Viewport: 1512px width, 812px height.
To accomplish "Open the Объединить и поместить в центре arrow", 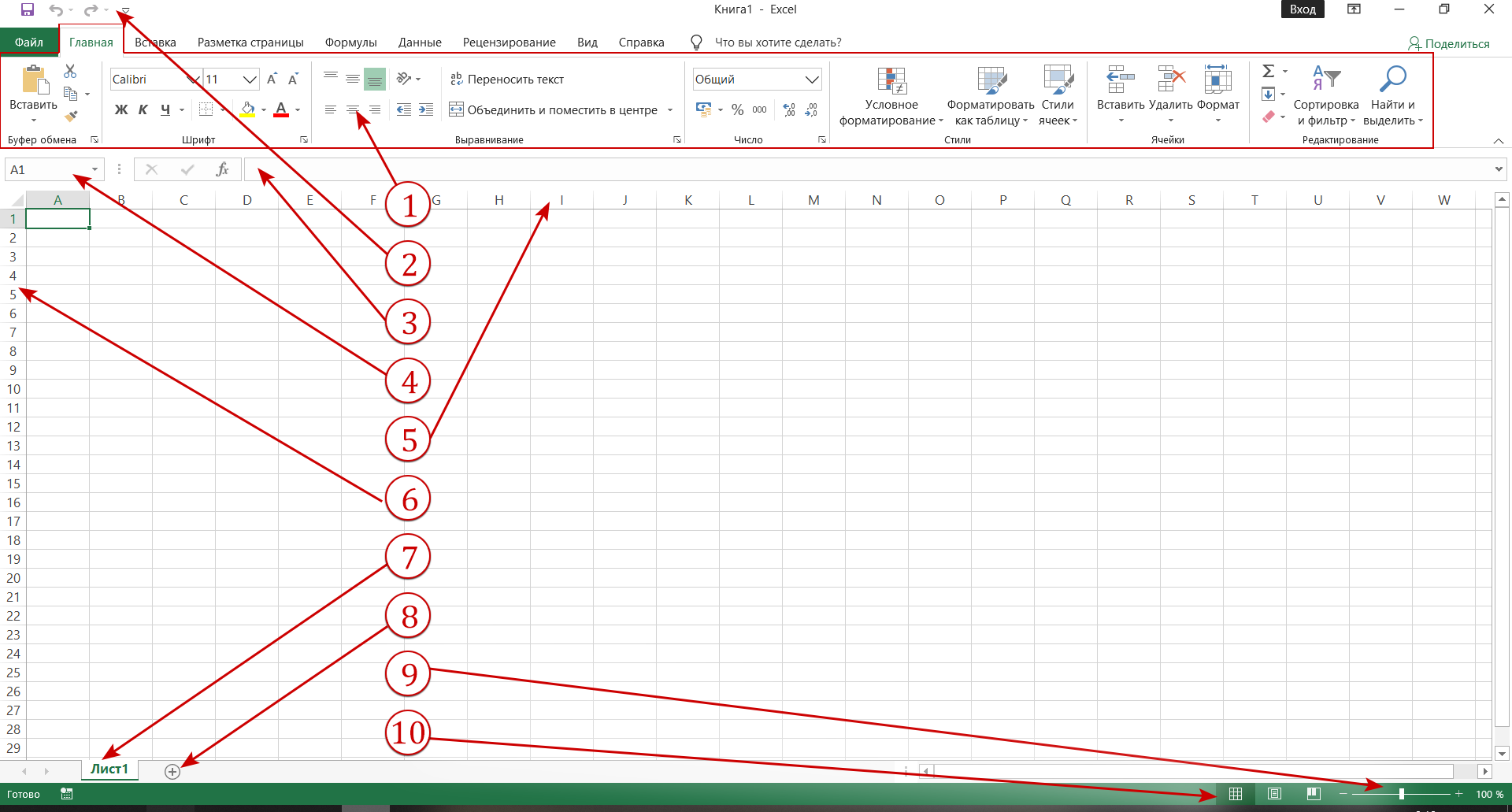I will pos(670,109).
